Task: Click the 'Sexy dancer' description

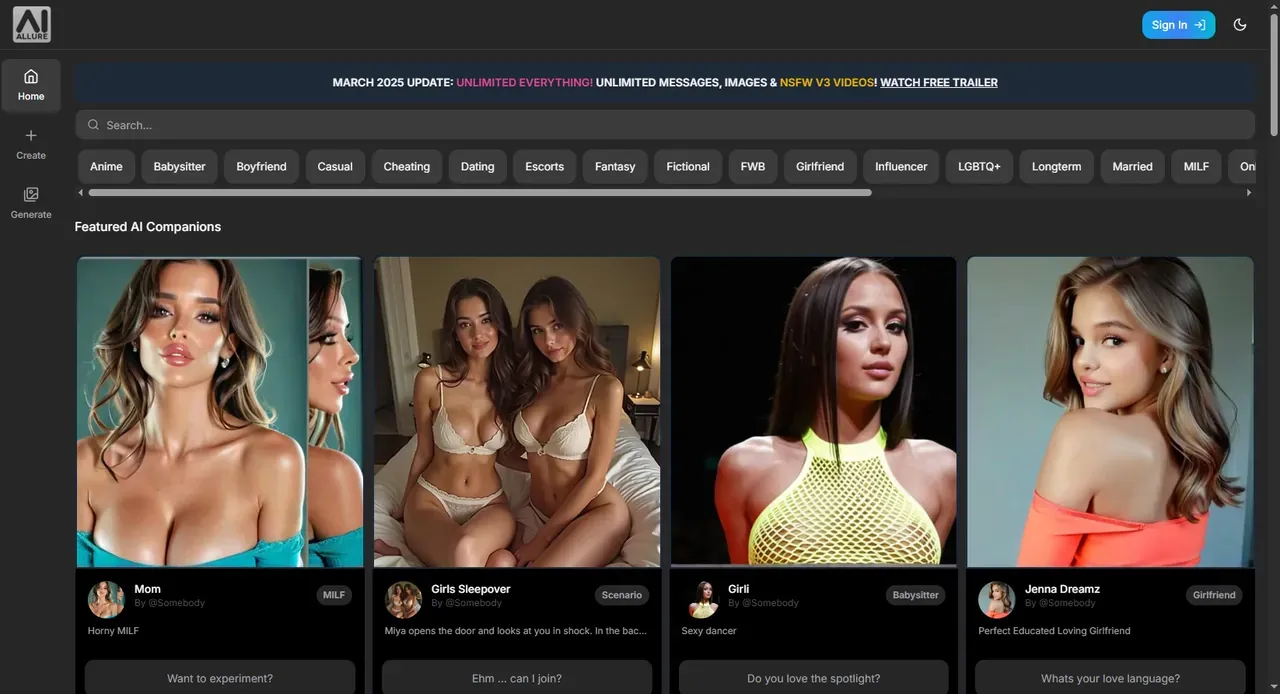Action: coord(709,631)
